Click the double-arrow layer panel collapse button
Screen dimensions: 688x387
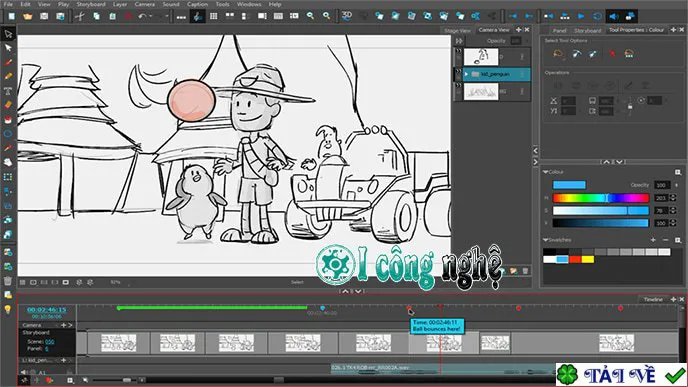459,40
